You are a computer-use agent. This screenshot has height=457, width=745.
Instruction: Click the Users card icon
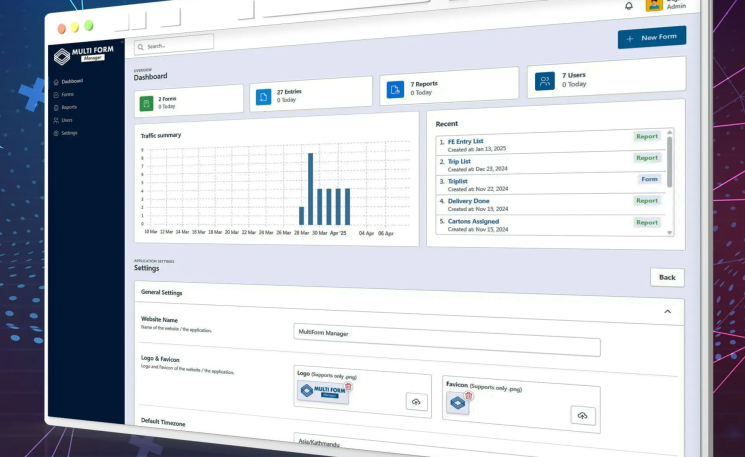pos(545,81)
